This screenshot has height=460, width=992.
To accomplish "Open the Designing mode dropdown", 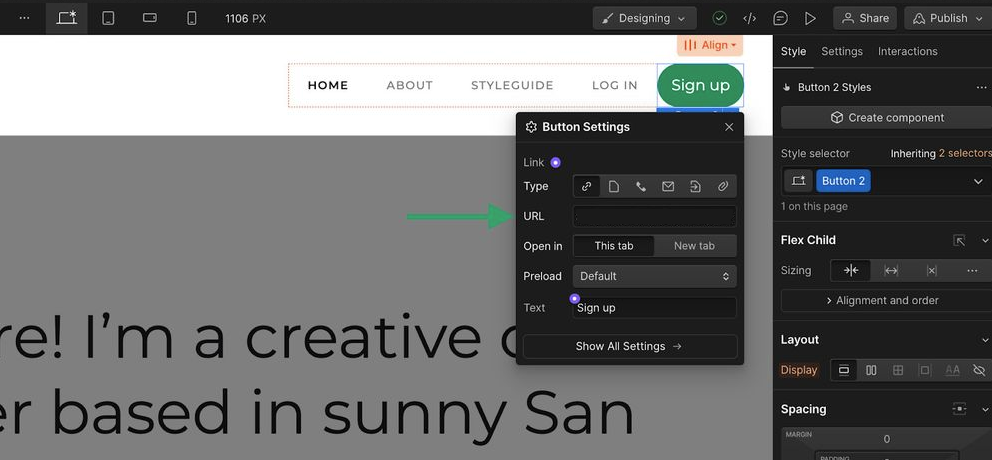I will tap(644, 18).
